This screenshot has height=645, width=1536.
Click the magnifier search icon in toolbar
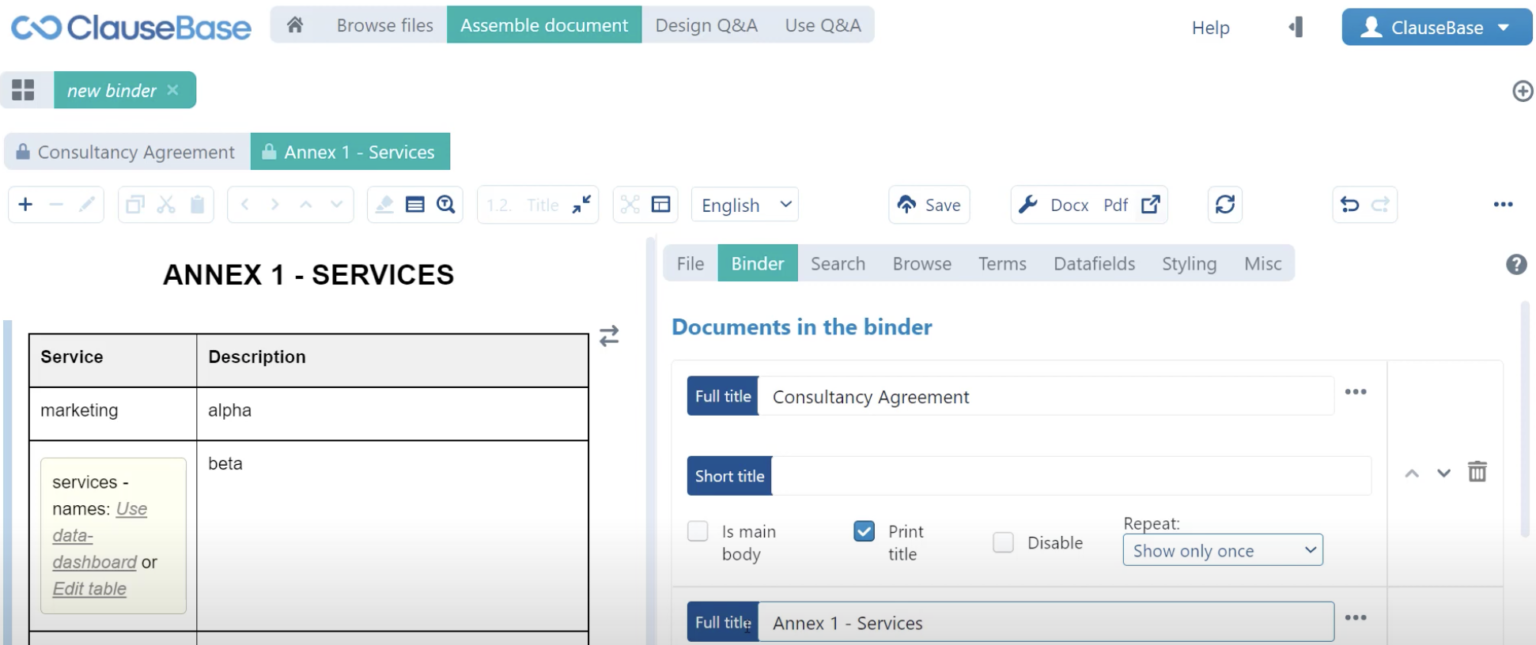click(x=446, y=205)
